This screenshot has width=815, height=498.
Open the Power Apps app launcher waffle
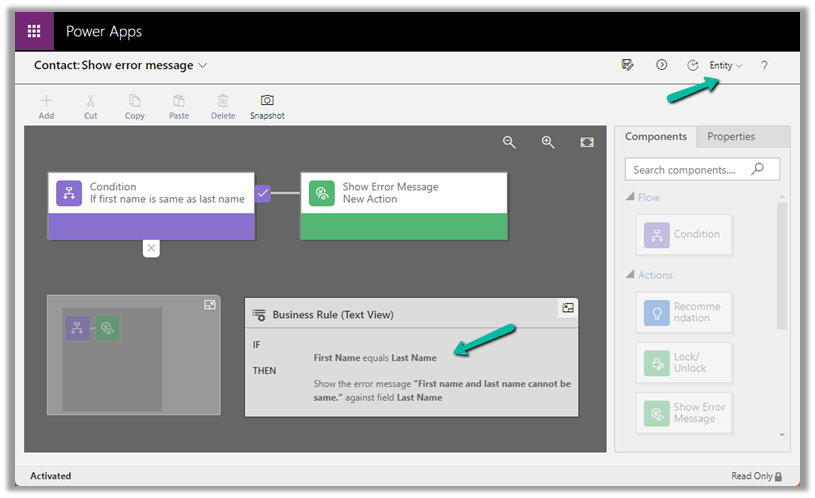pyautogui.click(x=34, y=31)
